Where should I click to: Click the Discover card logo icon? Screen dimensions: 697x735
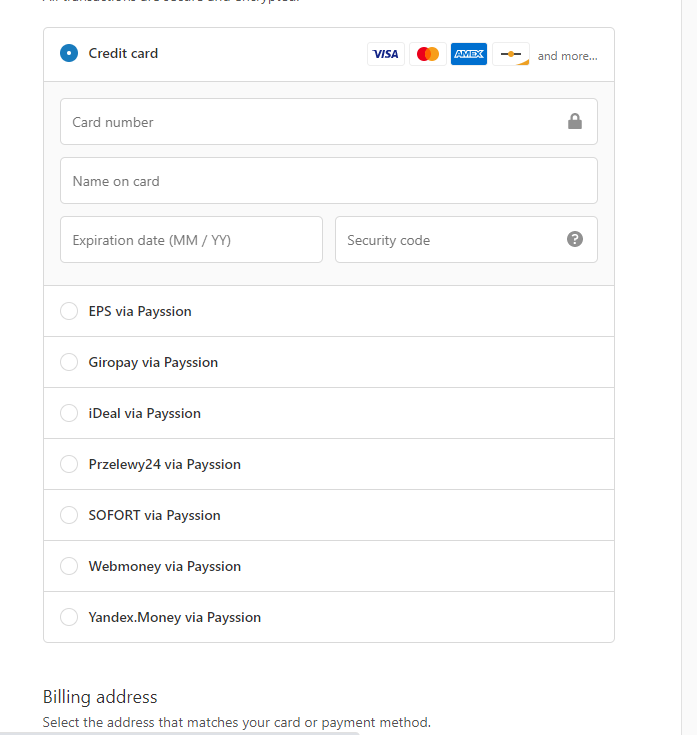tap(511, 54)
